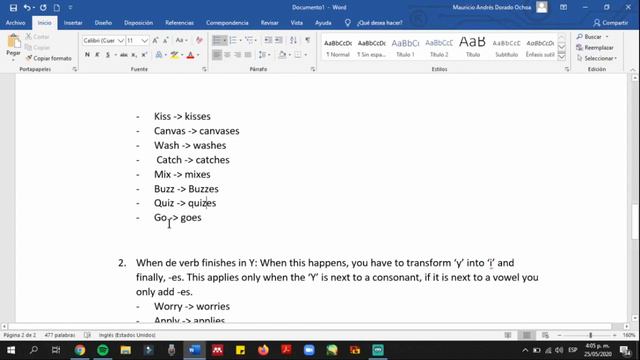Switch to print layout view
Screen dimensions: 640x360
[x=527, y=335]
